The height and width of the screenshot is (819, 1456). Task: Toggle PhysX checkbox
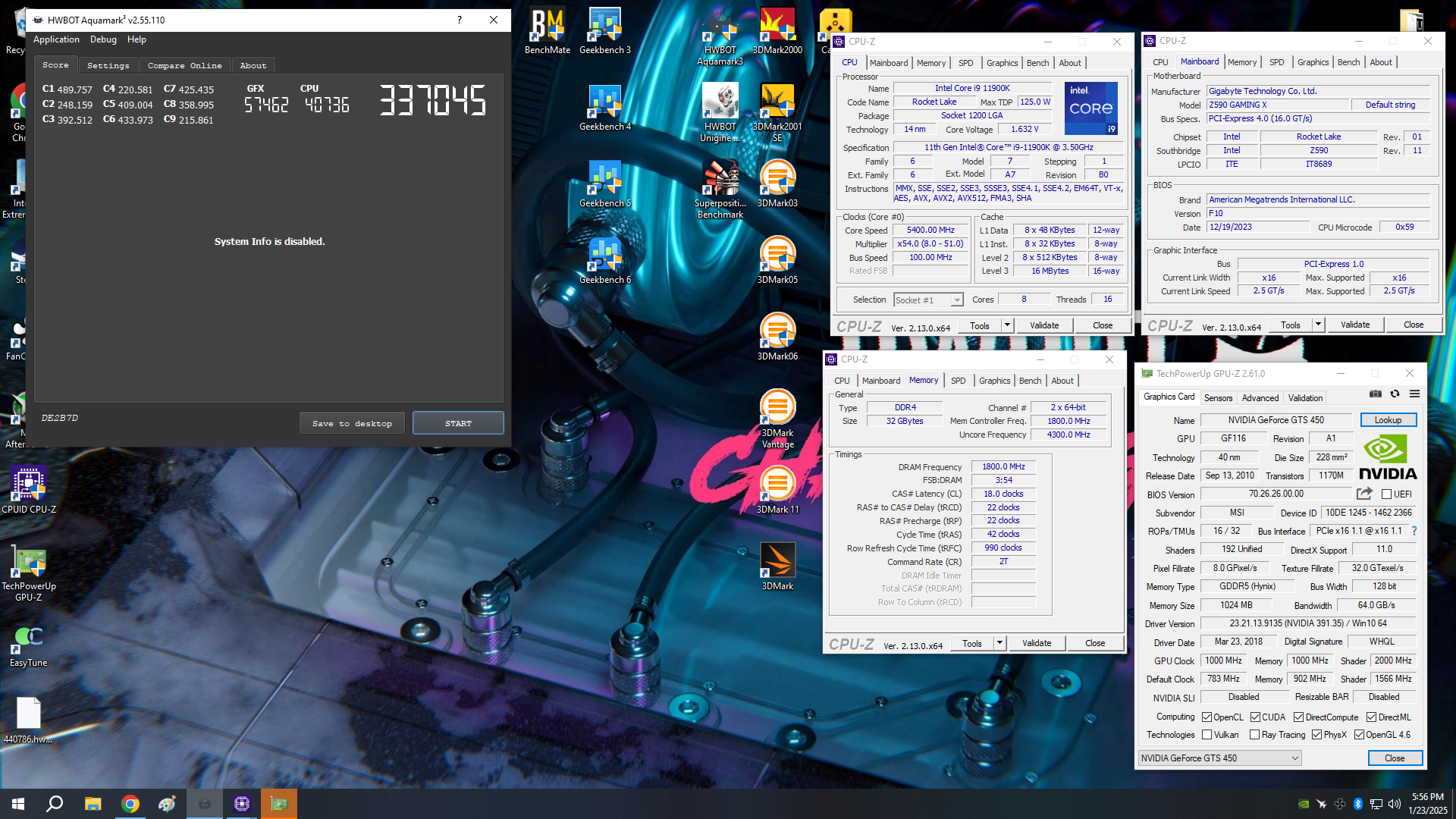coord(1316,735)
